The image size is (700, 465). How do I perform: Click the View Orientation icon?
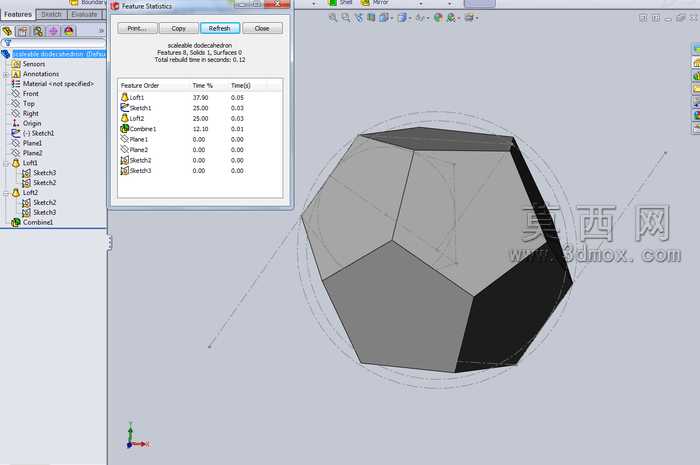(x=383, y=17)
